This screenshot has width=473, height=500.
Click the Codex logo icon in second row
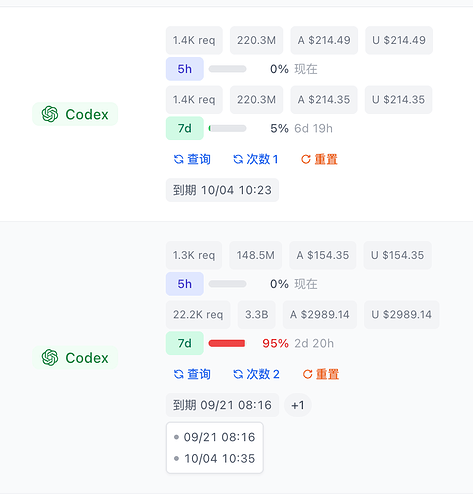(x=50, y=357)
